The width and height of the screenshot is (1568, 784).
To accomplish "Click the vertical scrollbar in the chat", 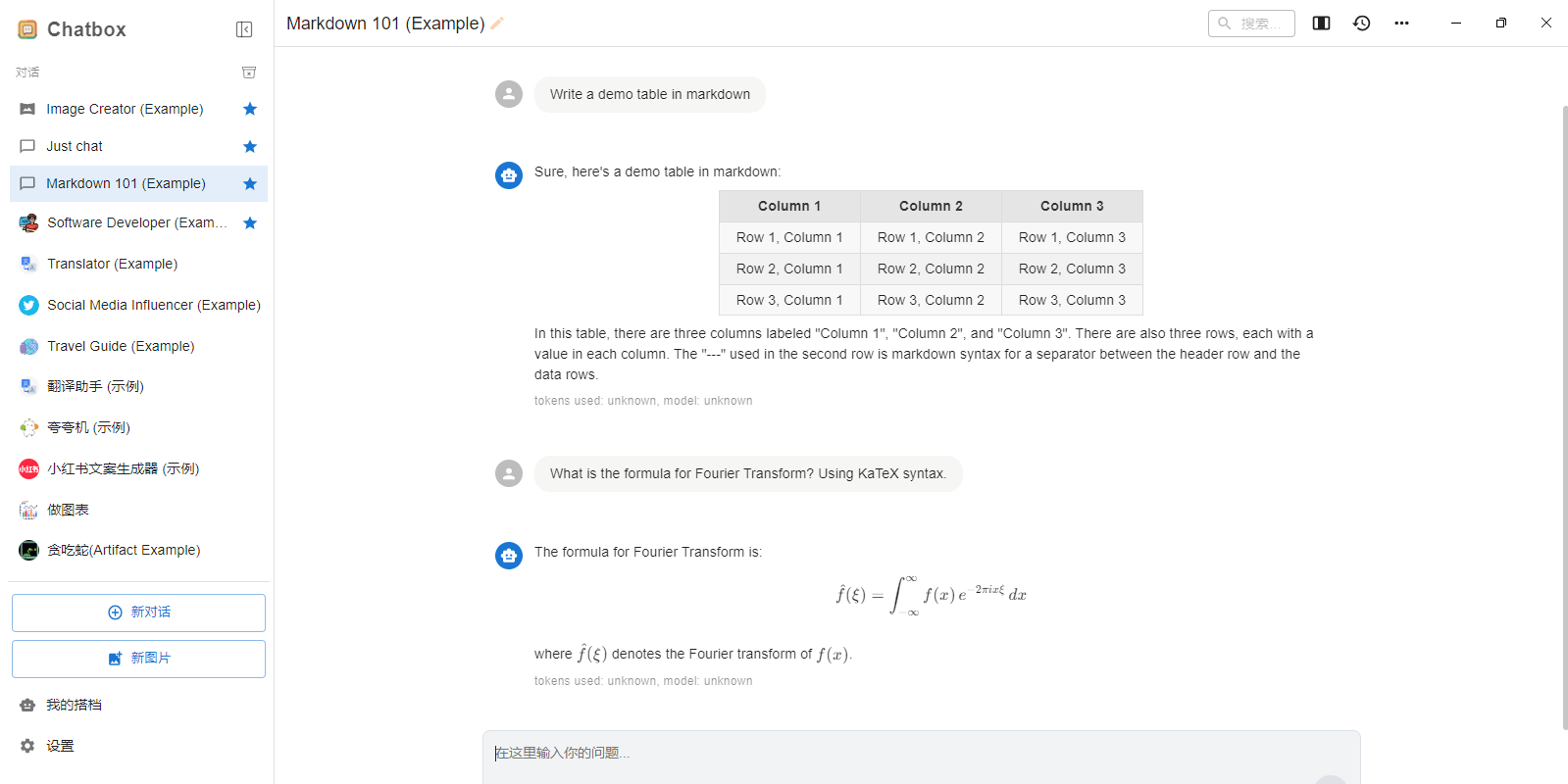I will 1564,412.
